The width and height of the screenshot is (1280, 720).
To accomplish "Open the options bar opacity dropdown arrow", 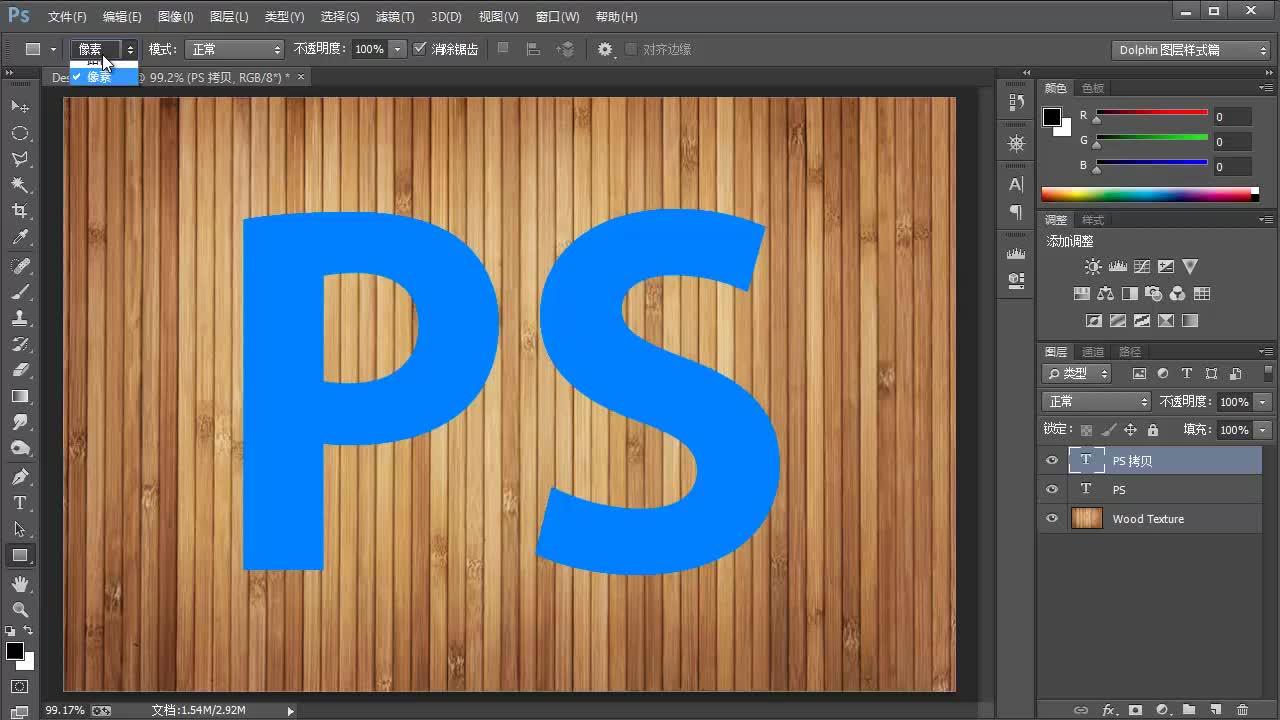I will click(398, 49).
